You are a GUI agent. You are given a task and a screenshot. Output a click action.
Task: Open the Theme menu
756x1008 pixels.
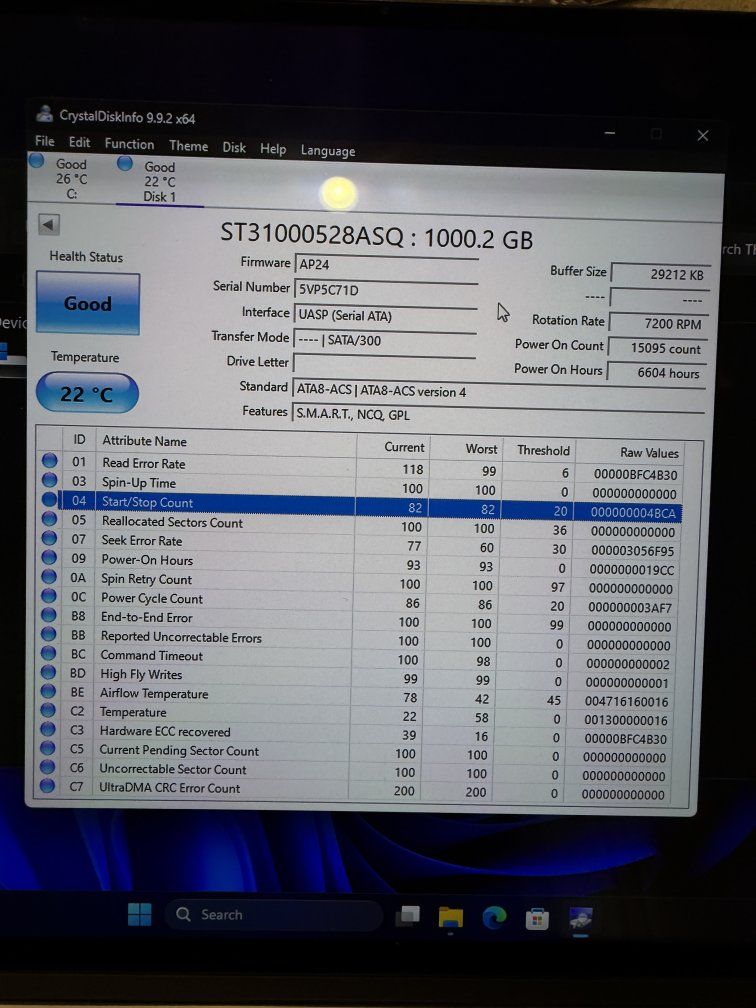(x=188, y=146)
